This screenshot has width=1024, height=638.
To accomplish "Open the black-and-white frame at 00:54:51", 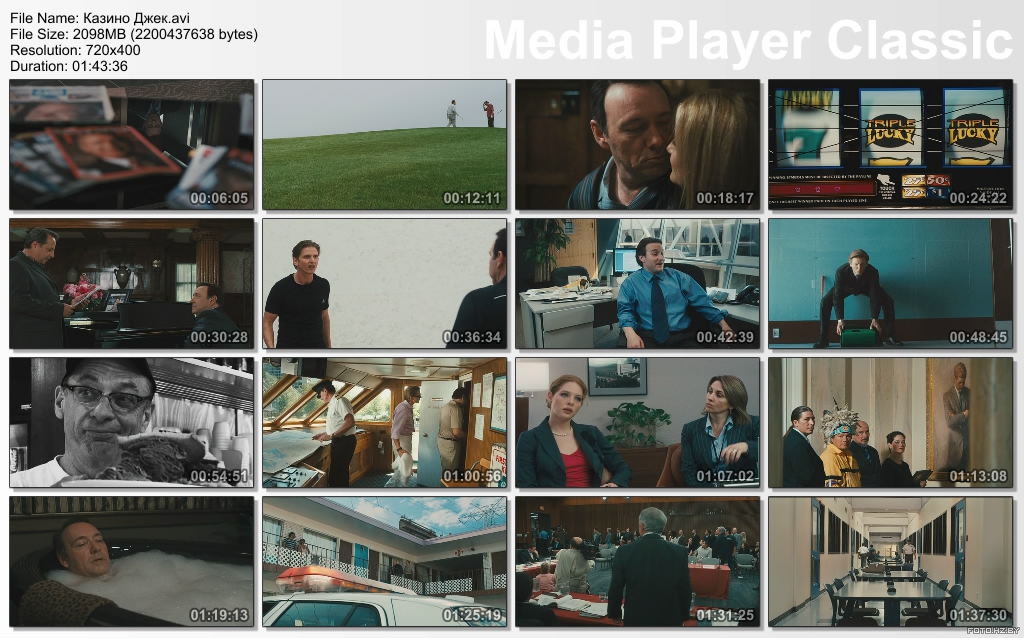I will click(x=131, y=423).
